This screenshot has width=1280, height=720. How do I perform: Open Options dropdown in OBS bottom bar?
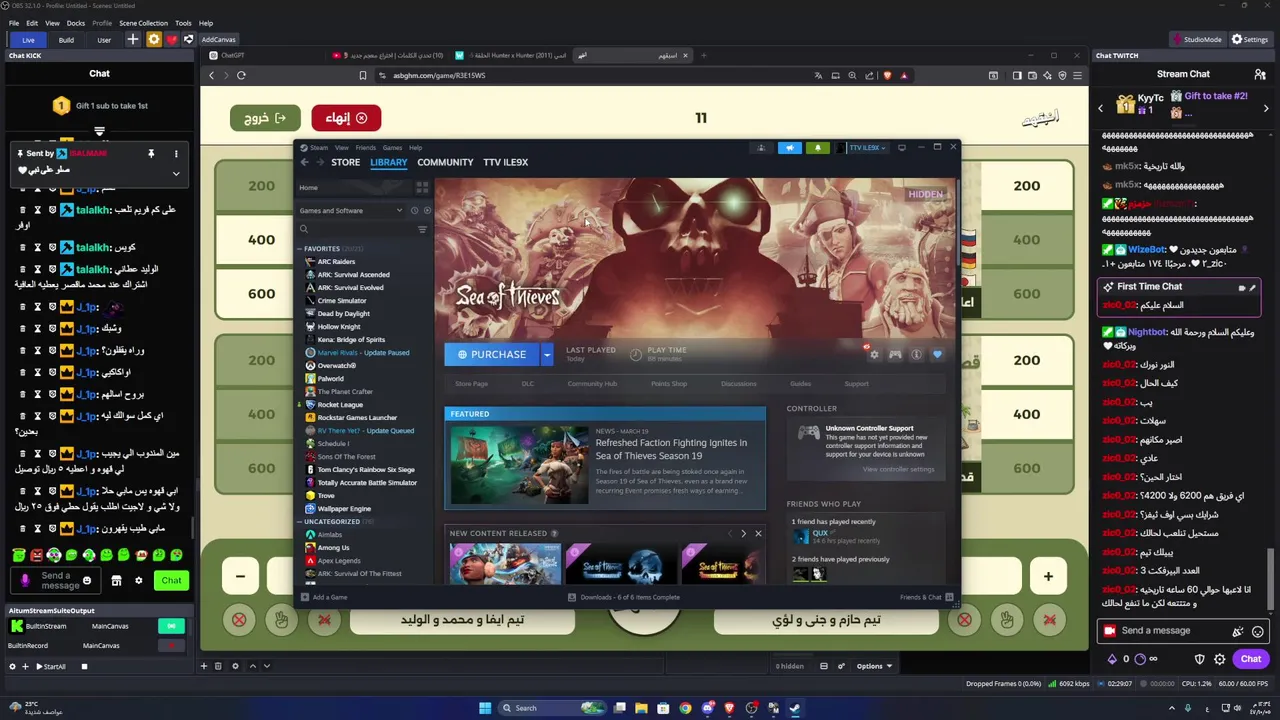[x=874, y=666]
